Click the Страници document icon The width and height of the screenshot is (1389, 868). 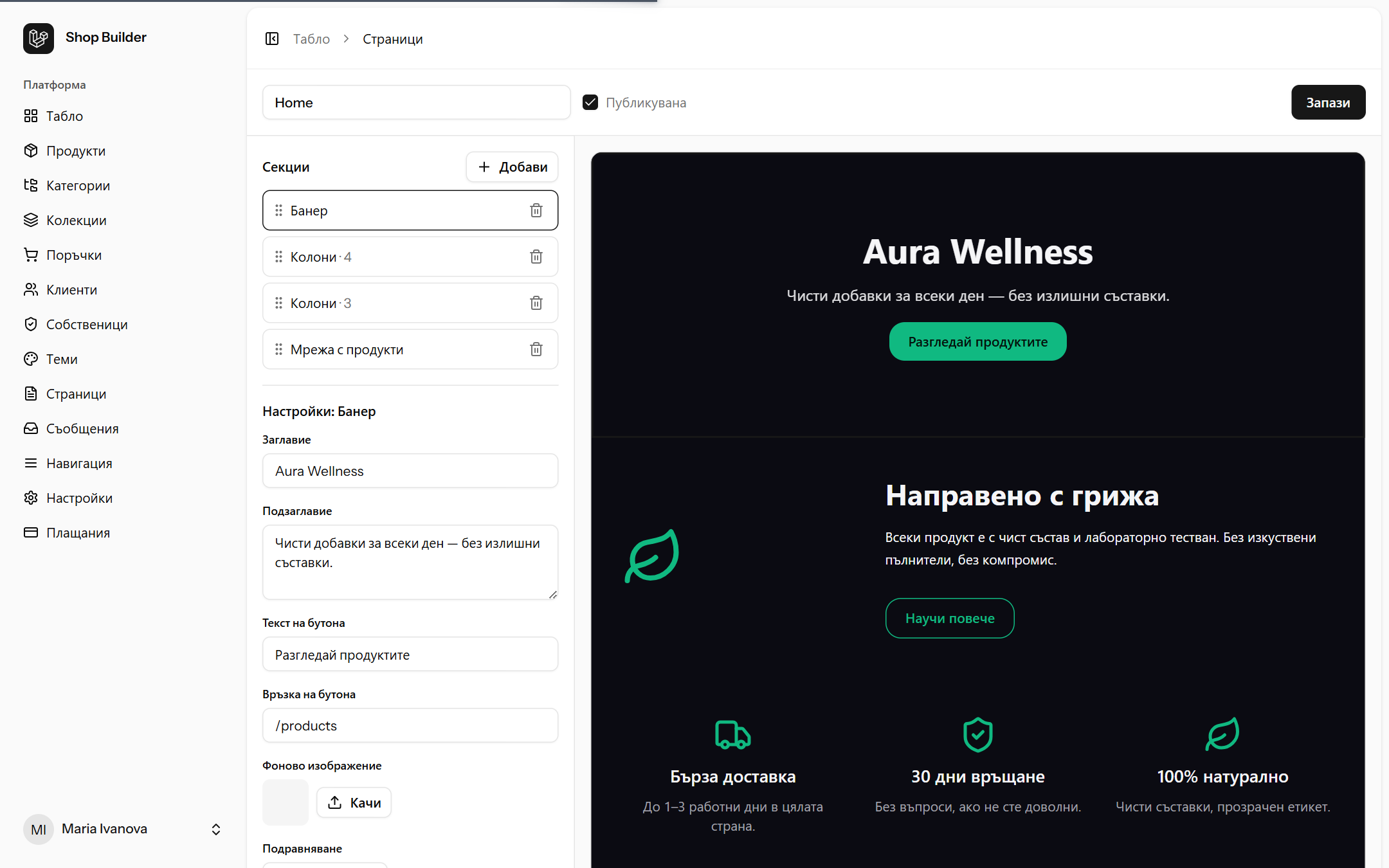coord(31,393)
